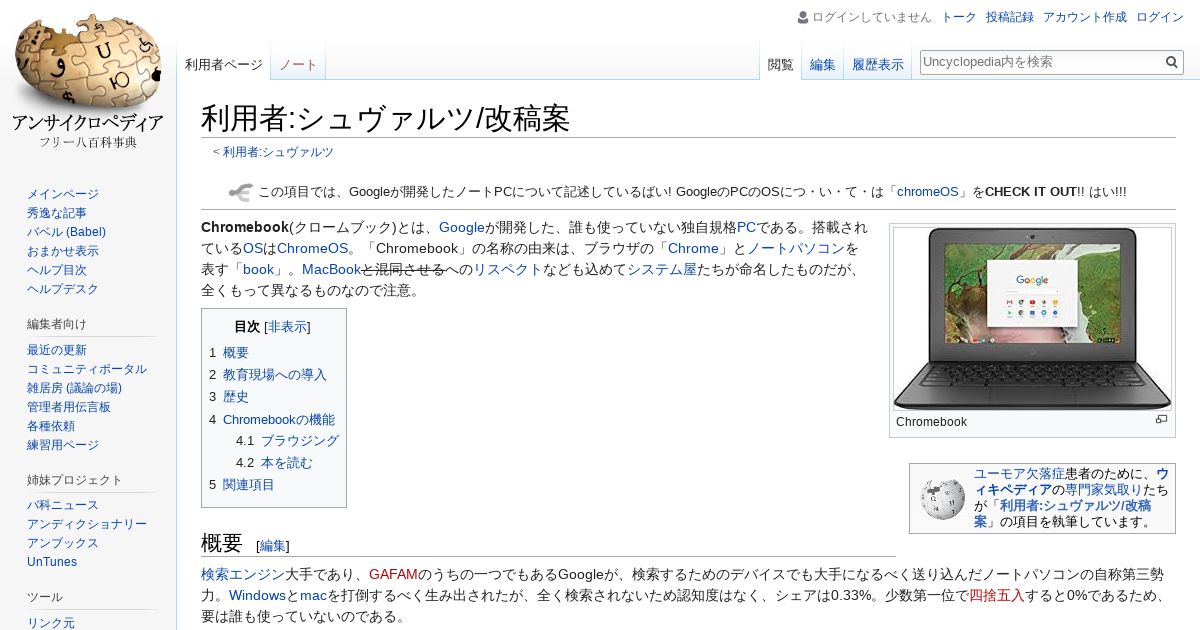Enlarge the Chromebook image via the magnify icon
The width and height of the screenshot is (1200, 630).
(1161, 420)
